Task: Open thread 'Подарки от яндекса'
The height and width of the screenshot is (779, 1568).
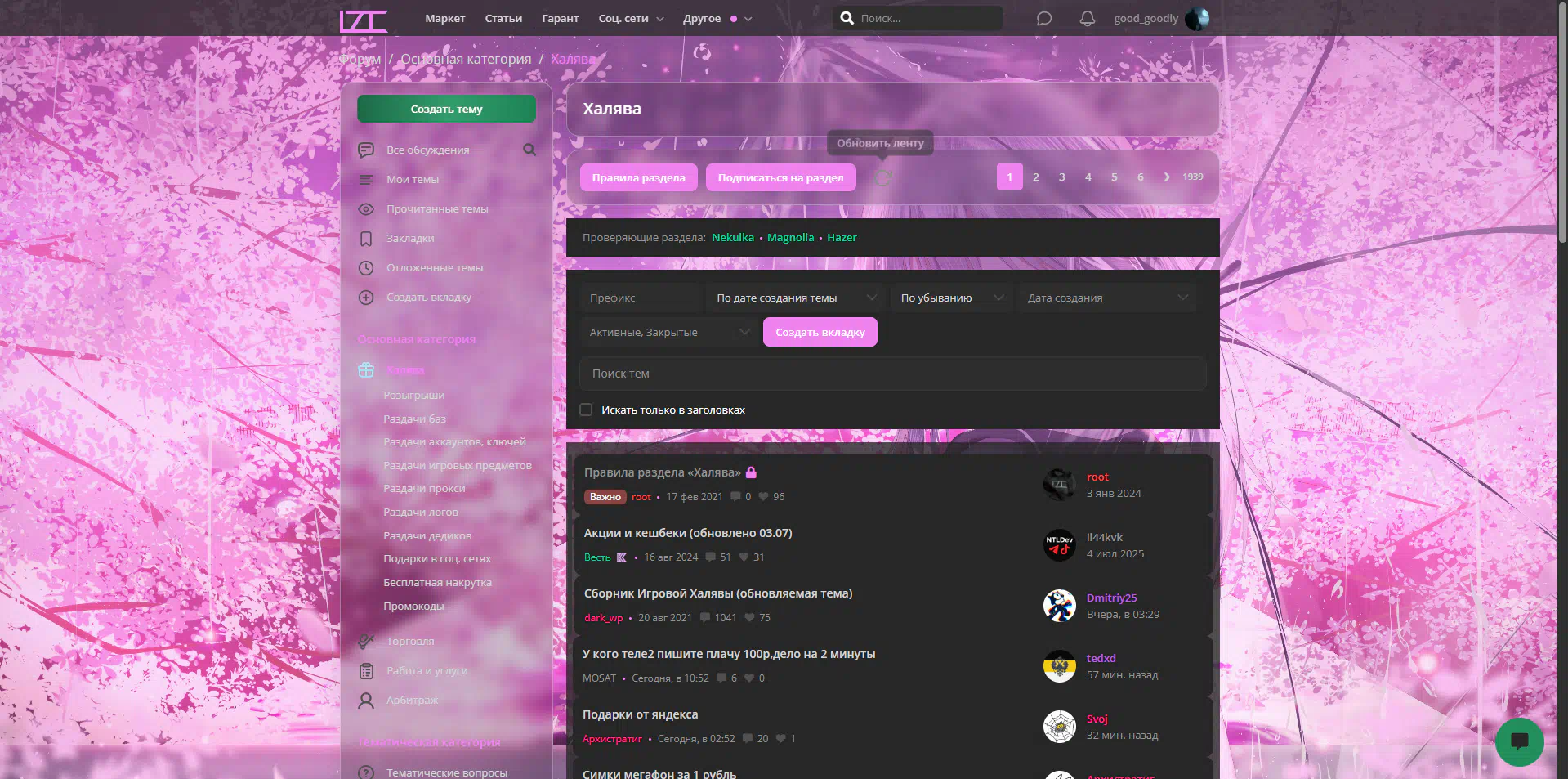Action: 640,714
